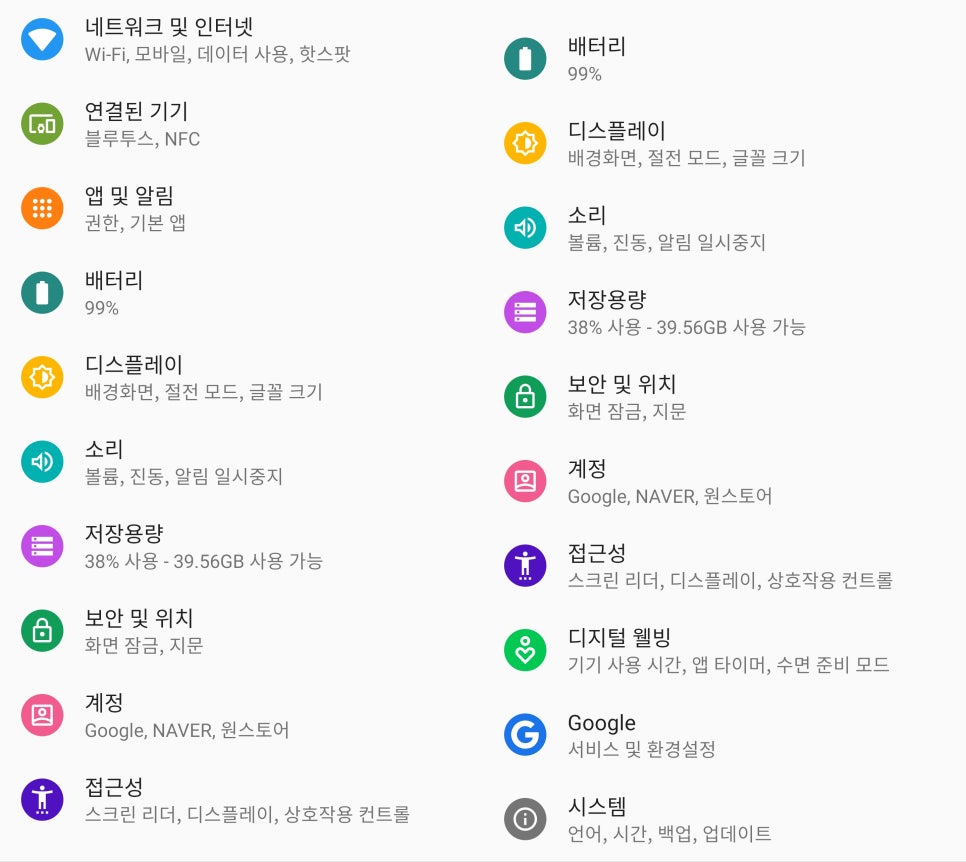
Task: Tap the blue Wi-Fi network icon
Action: click(42, 39)
